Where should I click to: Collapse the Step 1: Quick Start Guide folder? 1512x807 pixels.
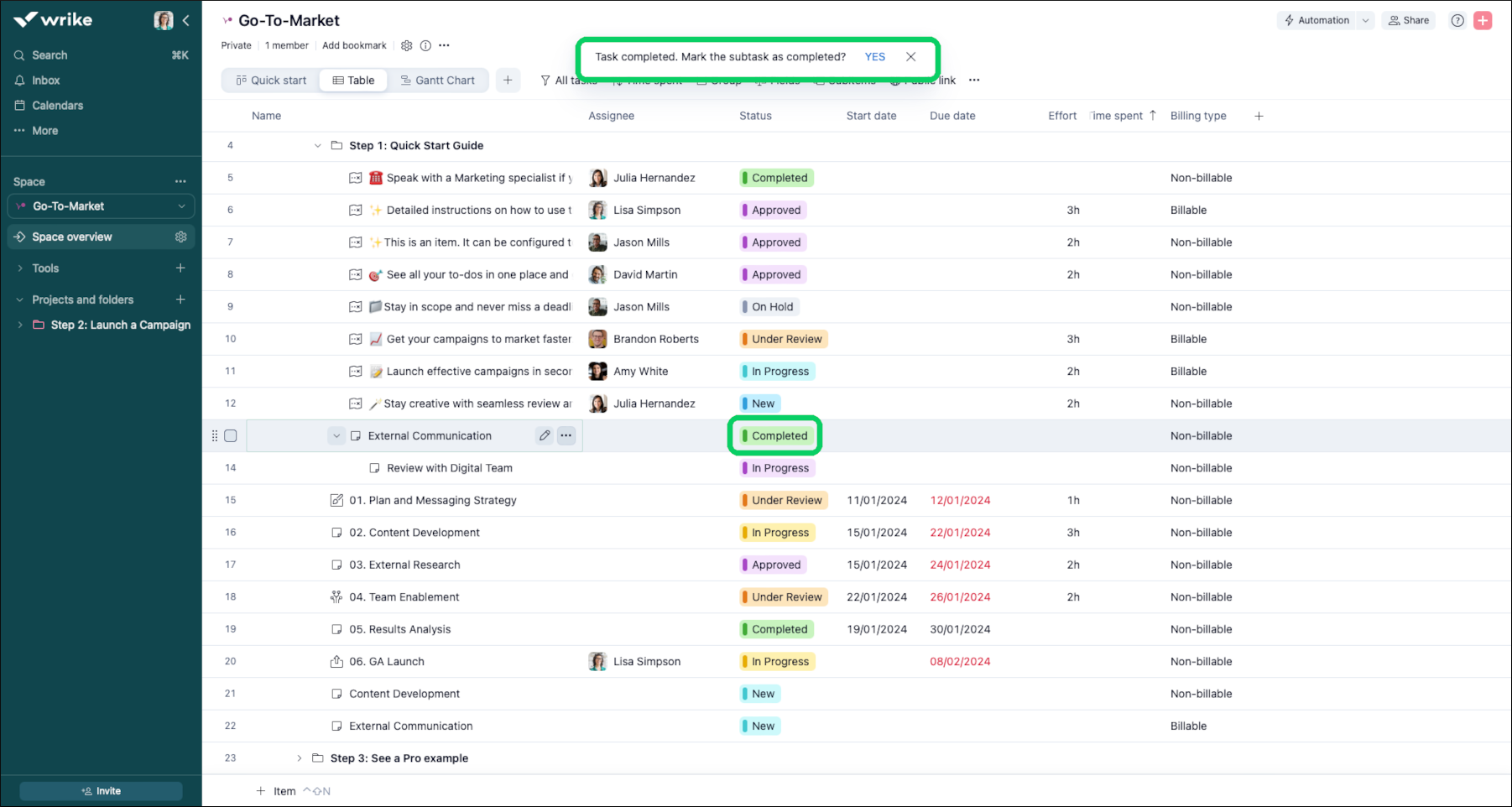tap(317, 146)
